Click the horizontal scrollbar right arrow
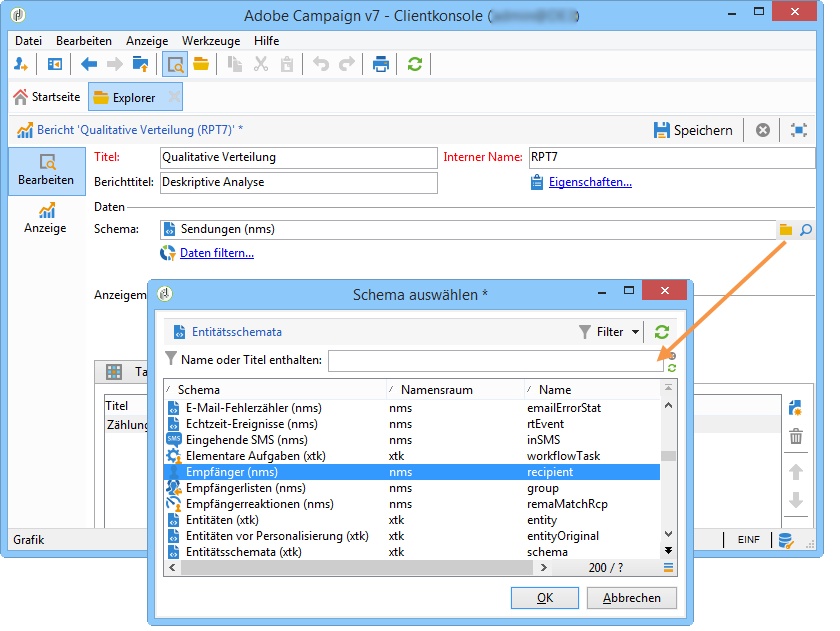 pyautogui.click(x=544, y=568)
